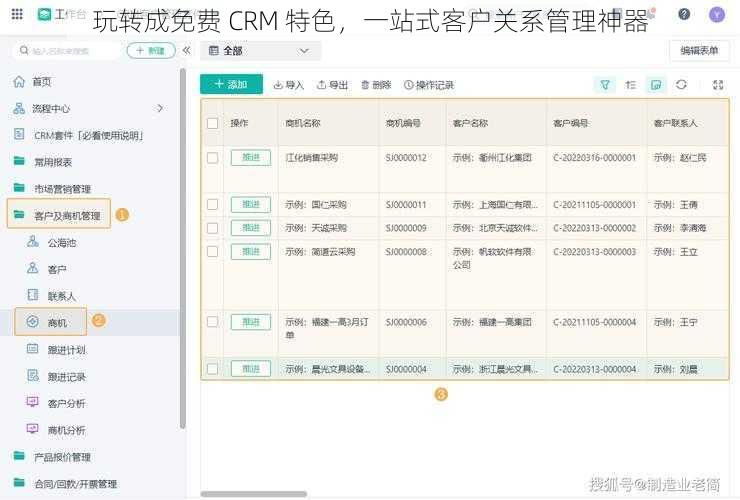Click the 商机名称 column header

click(303, 123)
